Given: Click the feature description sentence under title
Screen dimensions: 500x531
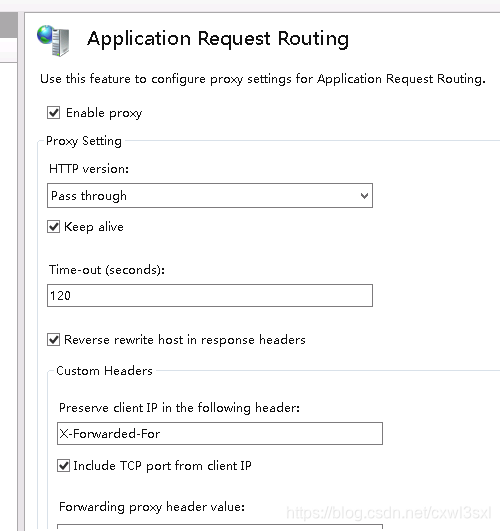Looking at the screenshot, I should [263, 79].
